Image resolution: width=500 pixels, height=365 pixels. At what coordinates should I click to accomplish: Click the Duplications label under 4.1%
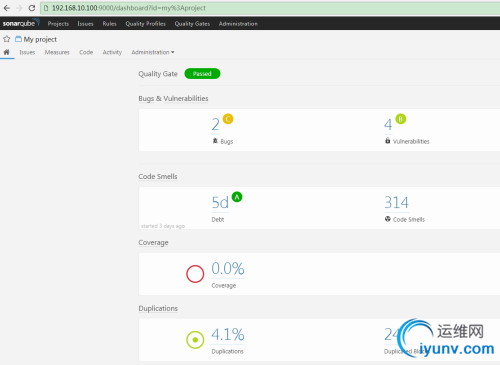(x=227, y=351)
